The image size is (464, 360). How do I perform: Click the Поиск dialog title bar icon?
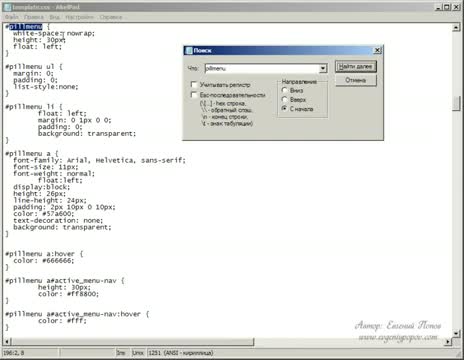pyautogui.click(x=189, y=50)
